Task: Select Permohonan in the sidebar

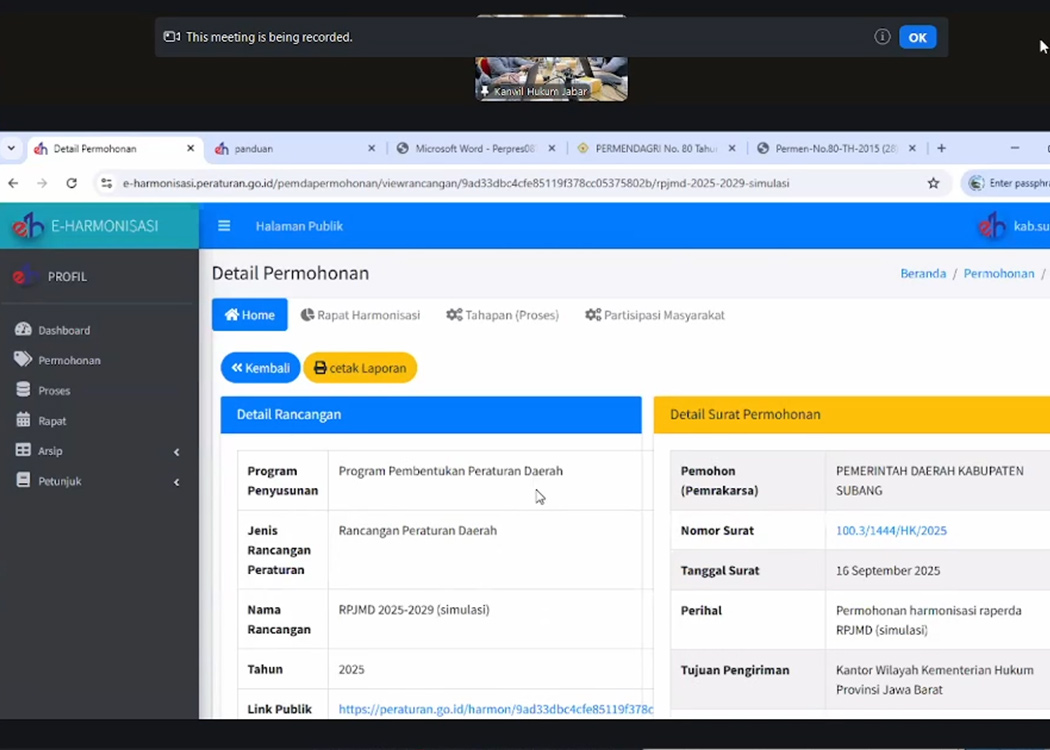Action: click(x=69, y=360)
